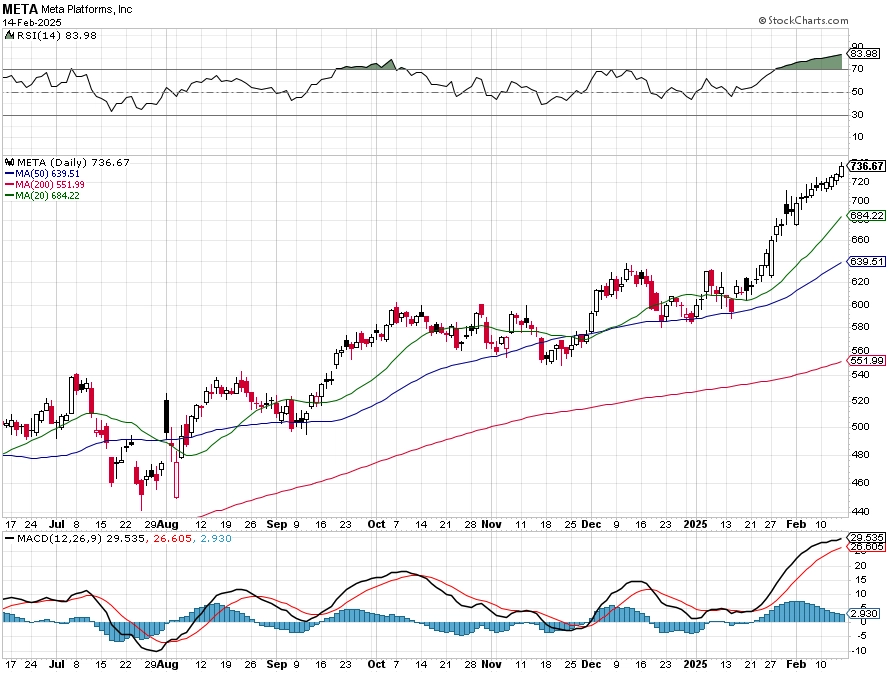
Task: Click the MA(20) green legend line
Action: click(x=9, y=195)
